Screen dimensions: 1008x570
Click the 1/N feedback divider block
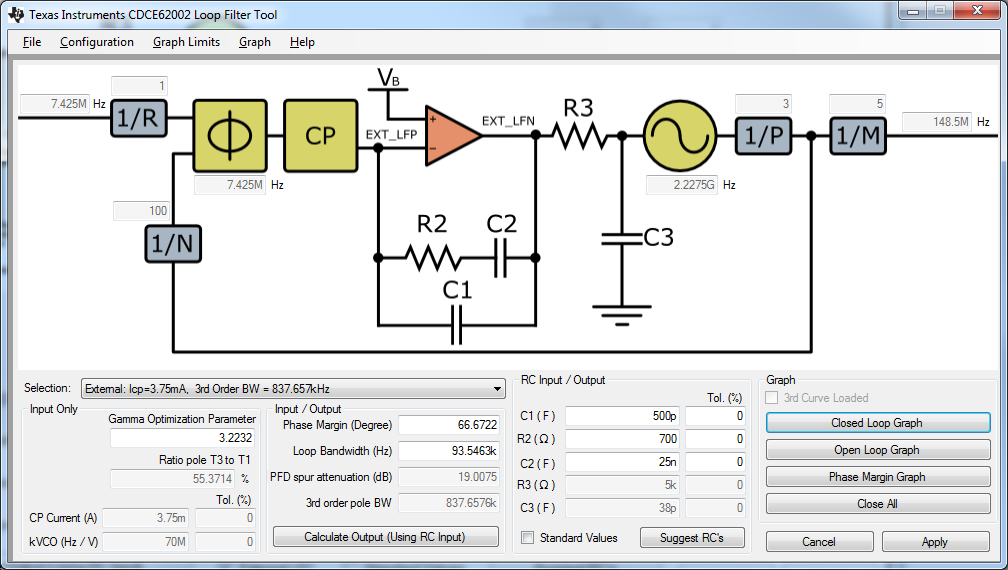173,244
